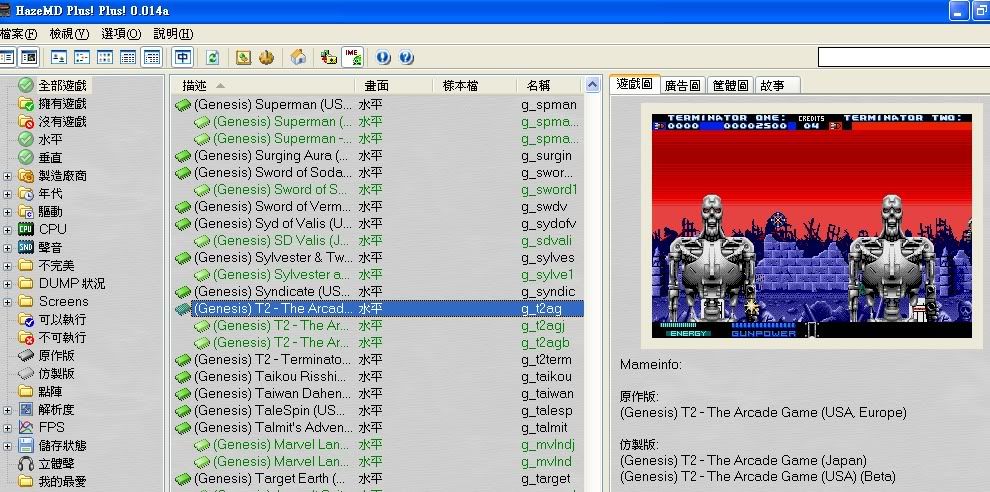Click the 我的最愛 folder icon

point(26,481)
